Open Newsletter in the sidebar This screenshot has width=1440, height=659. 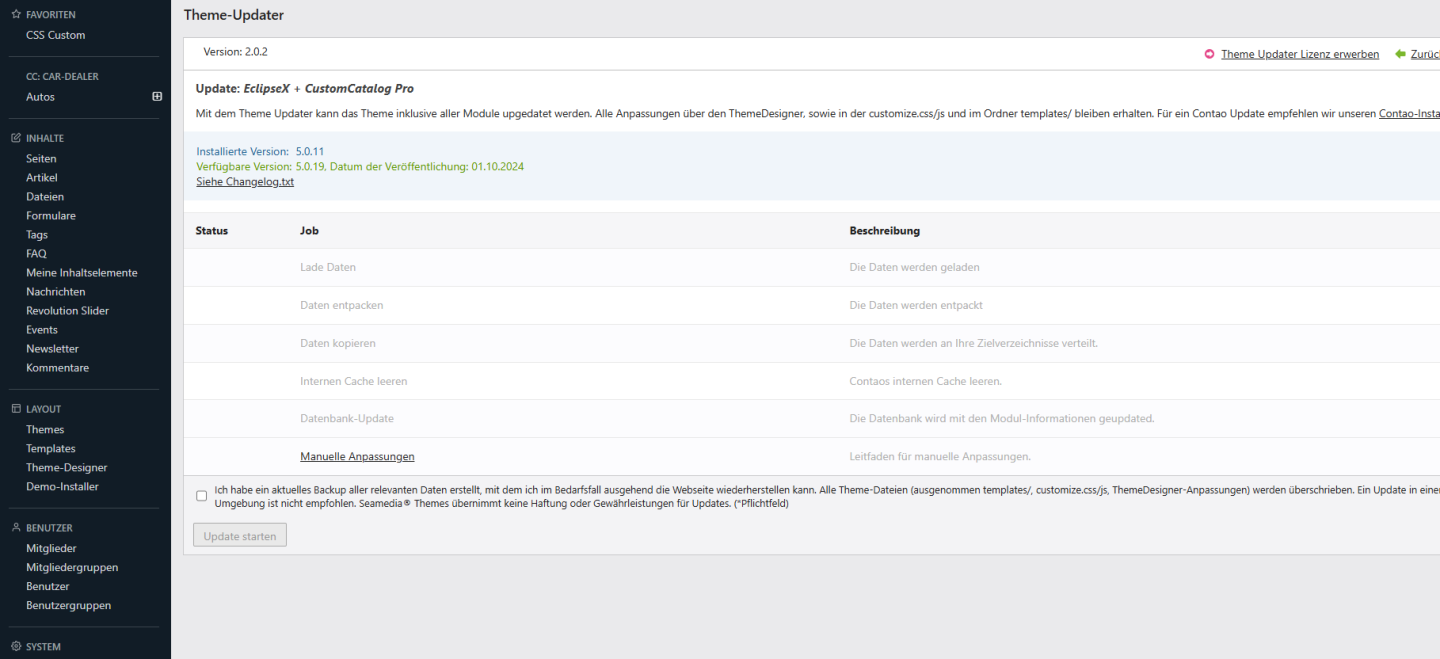point(52,349)
